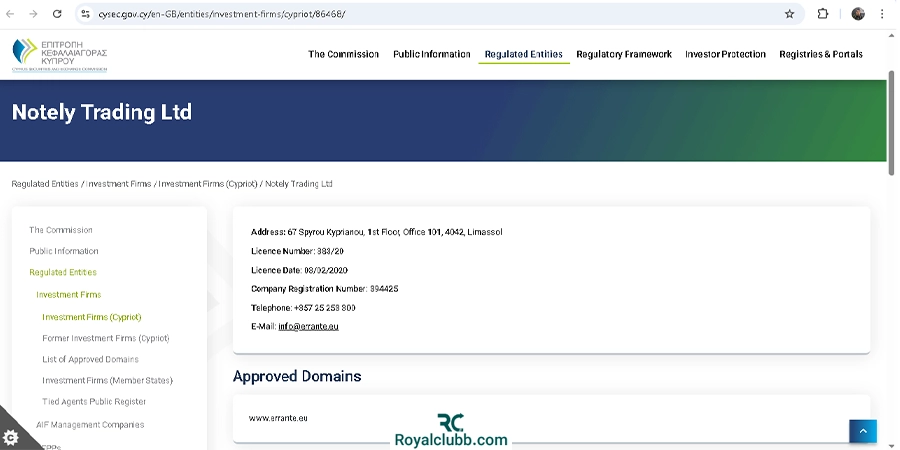900x450 pixels.
Task: Click the scroll-to-top arrow button
Action: (x=862, y=431)
